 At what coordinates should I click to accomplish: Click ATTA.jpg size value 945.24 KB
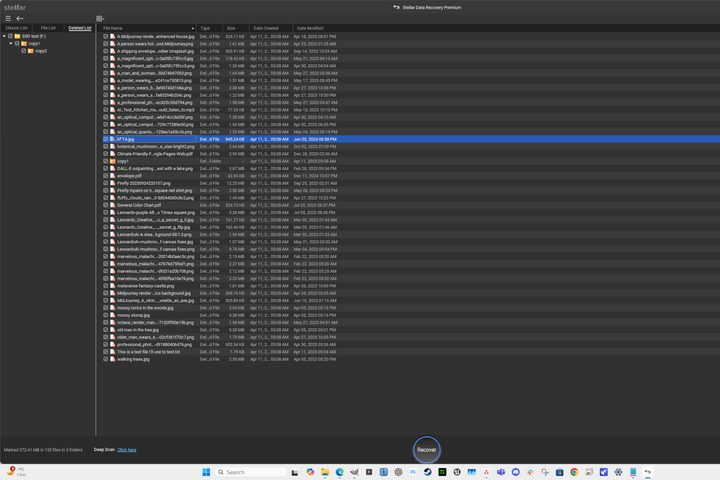235,139
